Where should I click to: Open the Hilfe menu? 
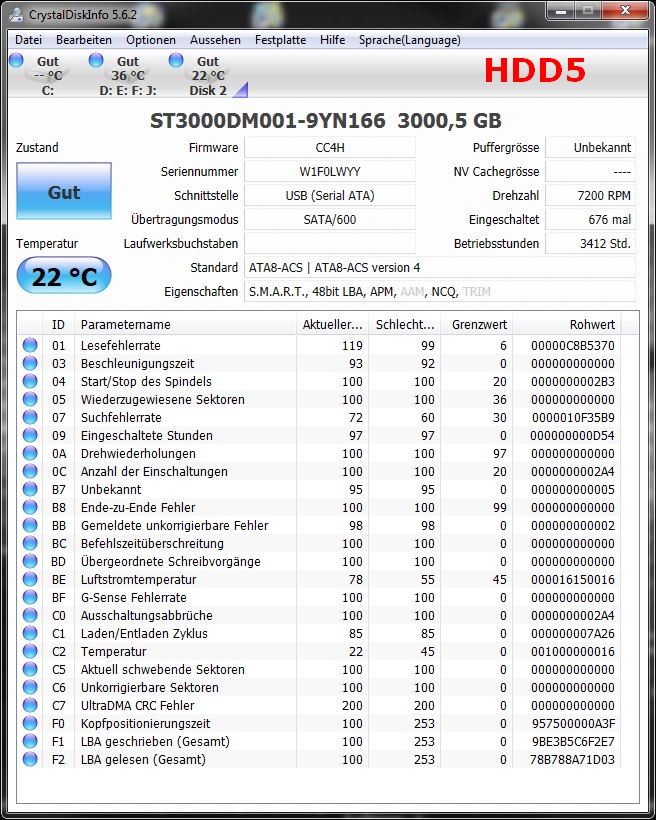point(332,40)
